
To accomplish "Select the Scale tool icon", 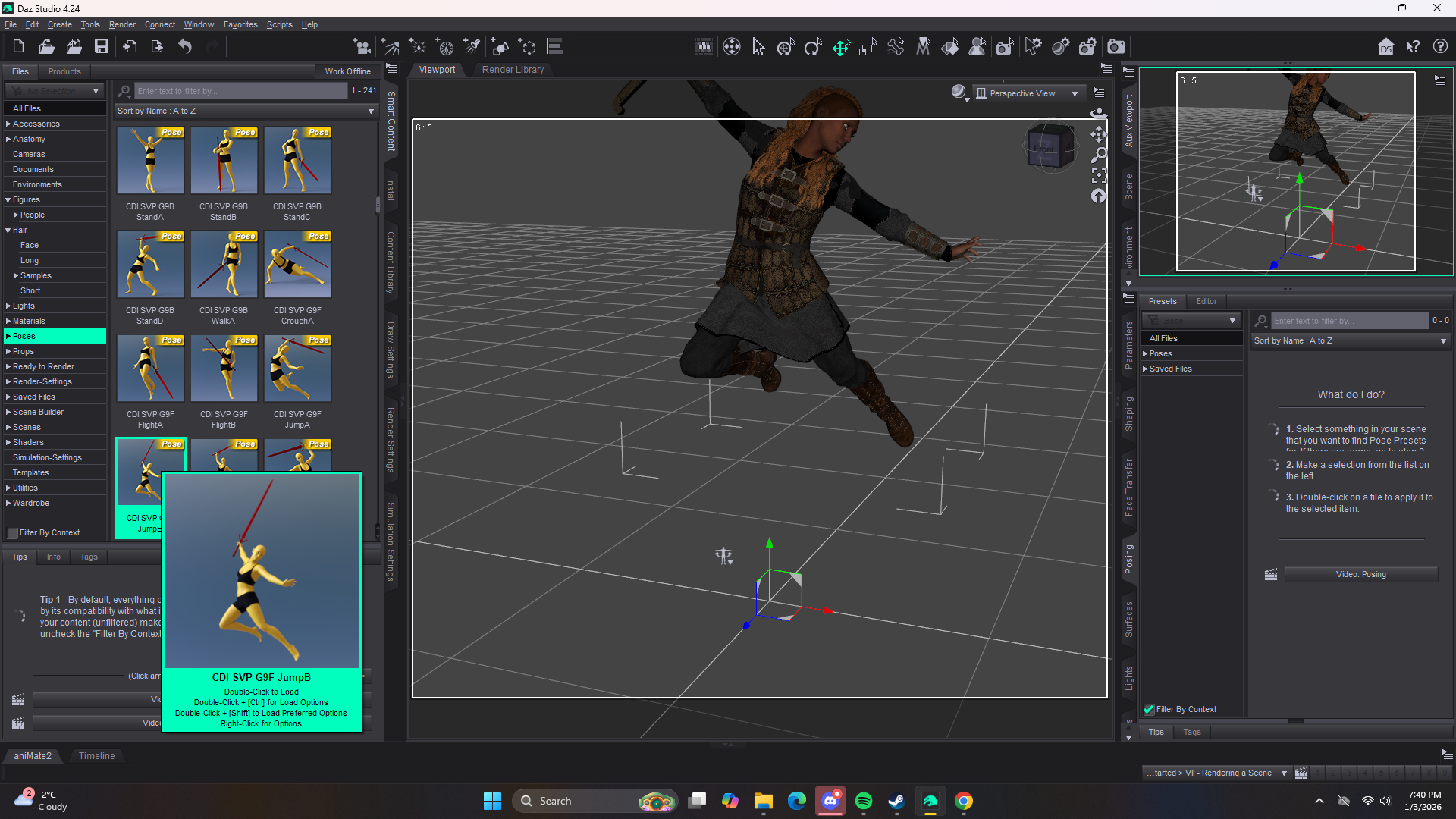I will [868, 47].
